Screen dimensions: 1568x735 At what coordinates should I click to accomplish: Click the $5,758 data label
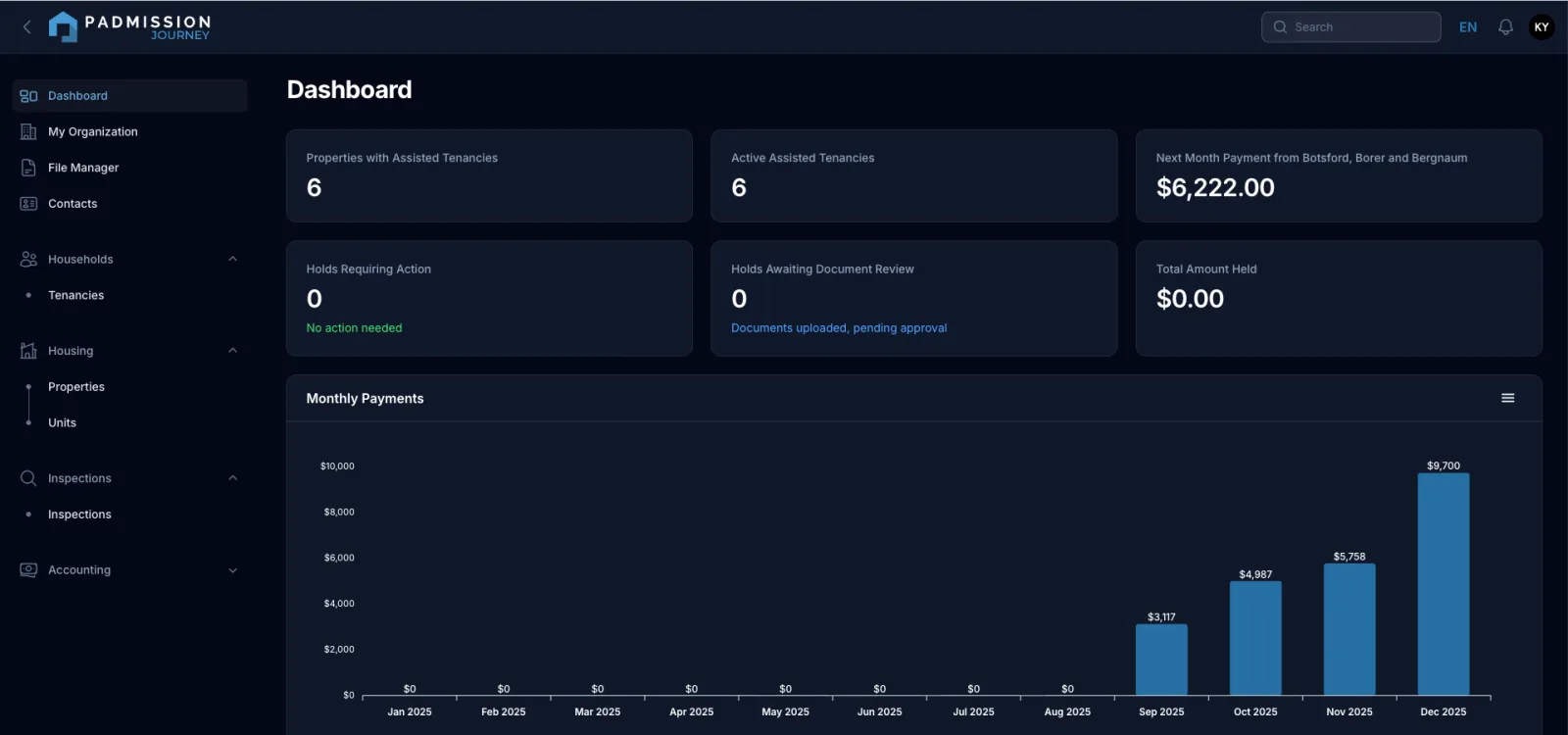[x=1349, y=557]
